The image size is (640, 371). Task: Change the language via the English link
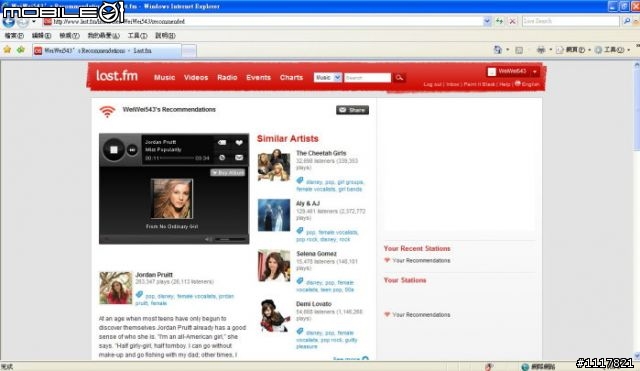(530, 84)
